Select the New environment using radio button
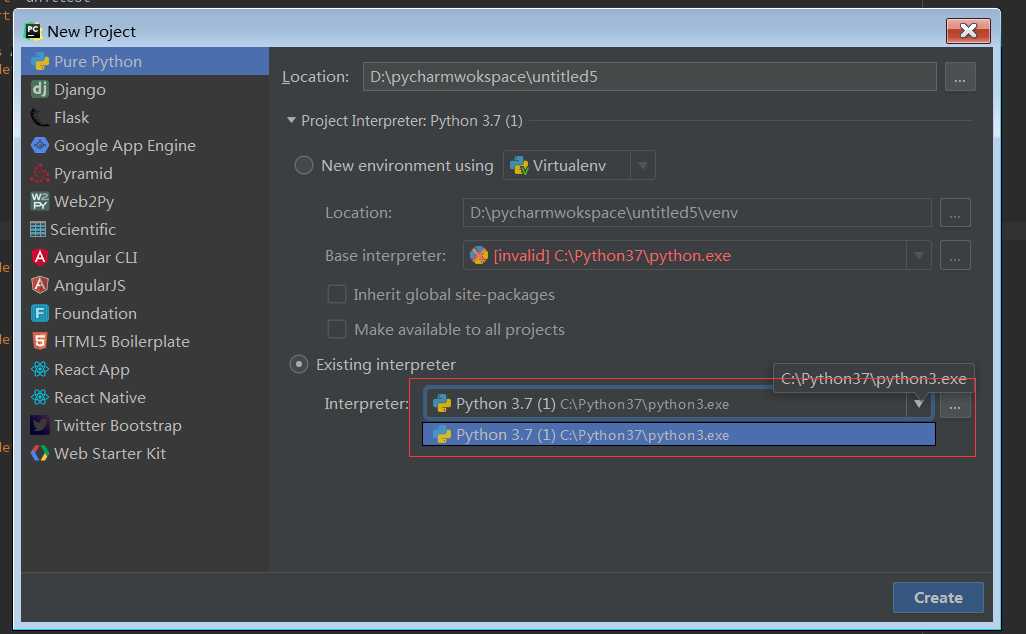Image resolution: width=1026 pixels, height=634 pixels. click(x=304, y=166)
